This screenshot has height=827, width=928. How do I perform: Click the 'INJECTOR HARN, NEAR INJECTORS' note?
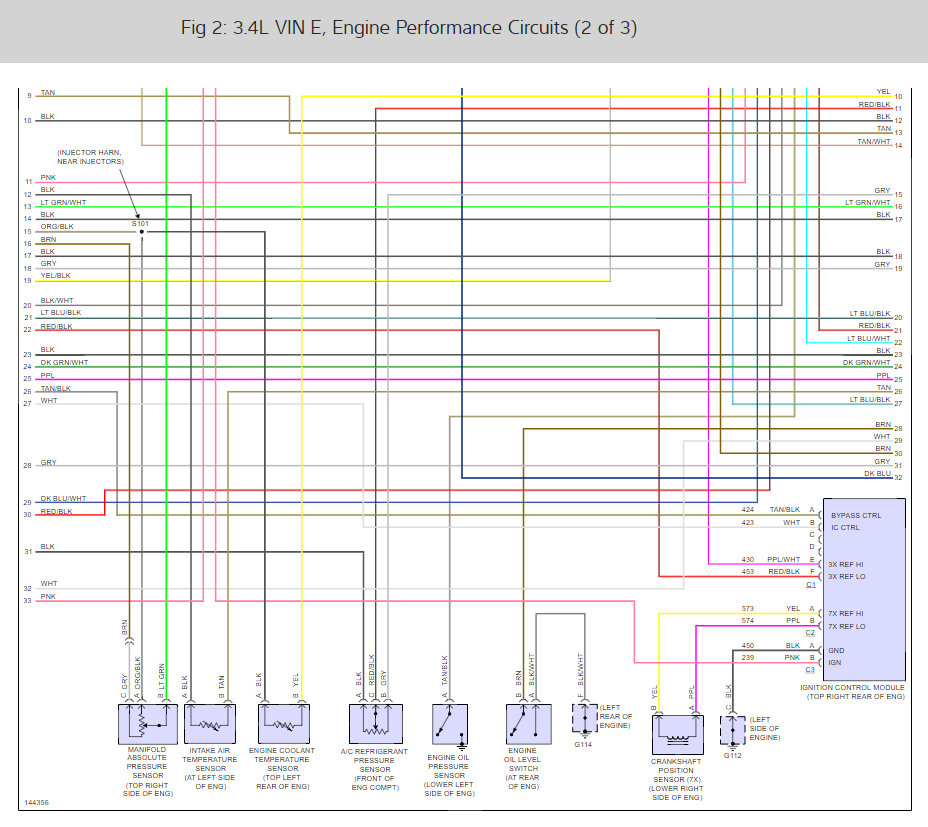click(90, 157)
